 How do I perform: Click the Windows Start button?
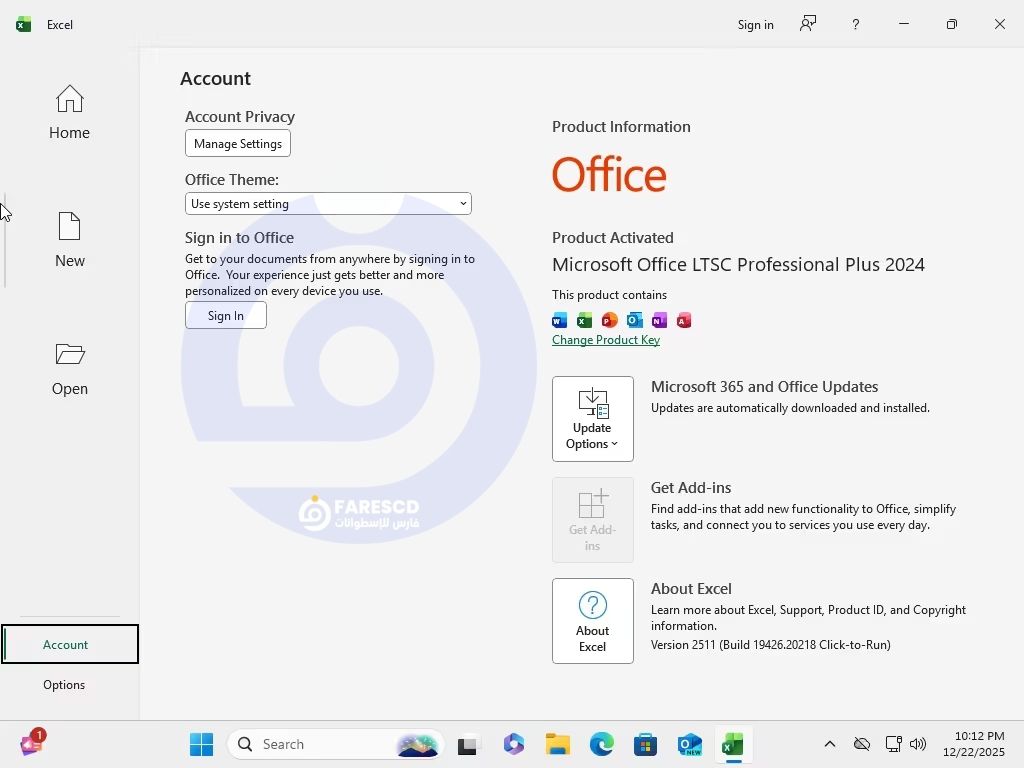coord(201,744)
